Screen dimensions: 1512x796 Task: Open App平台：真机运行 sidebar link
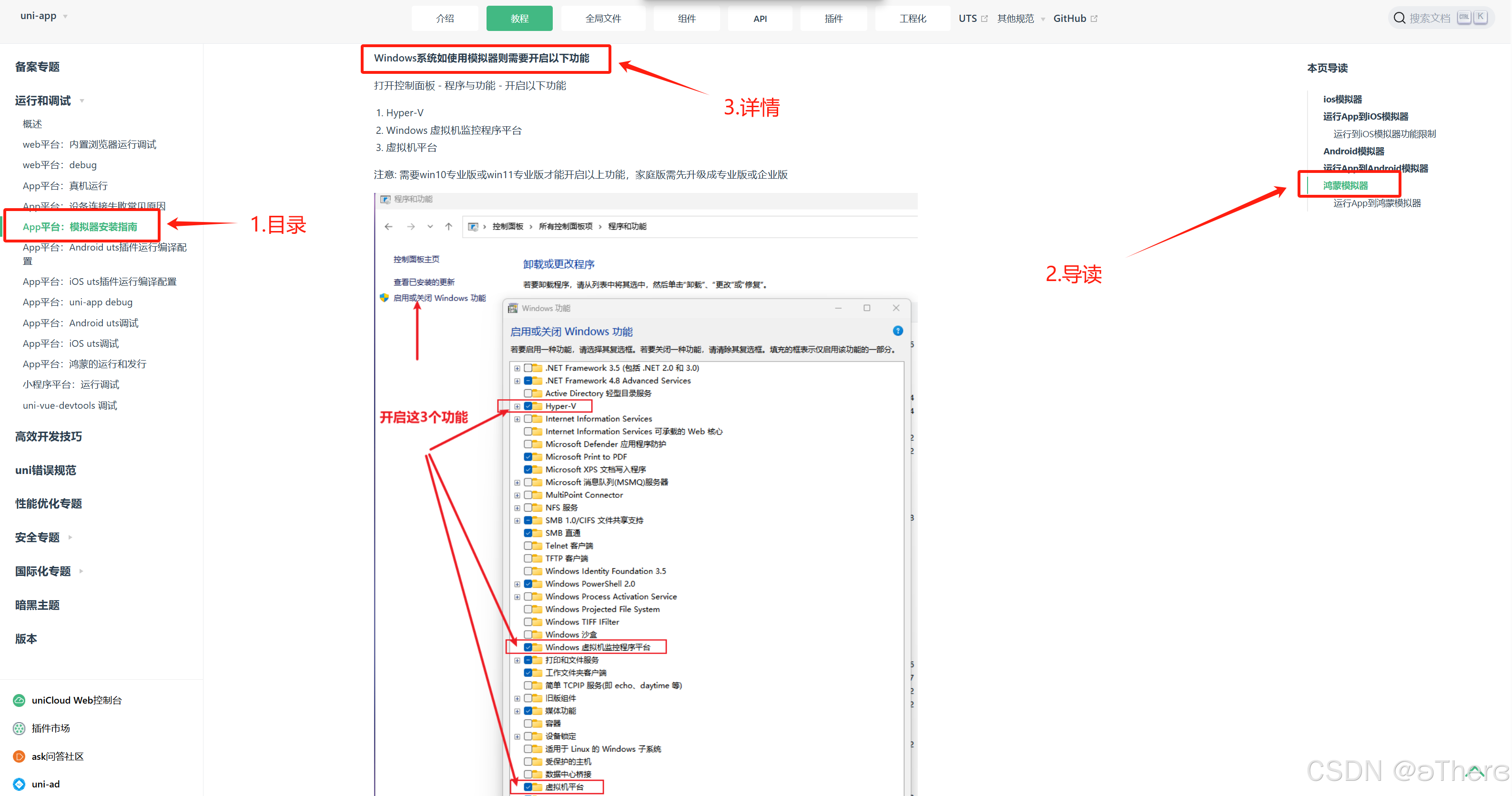click(65, 186)
